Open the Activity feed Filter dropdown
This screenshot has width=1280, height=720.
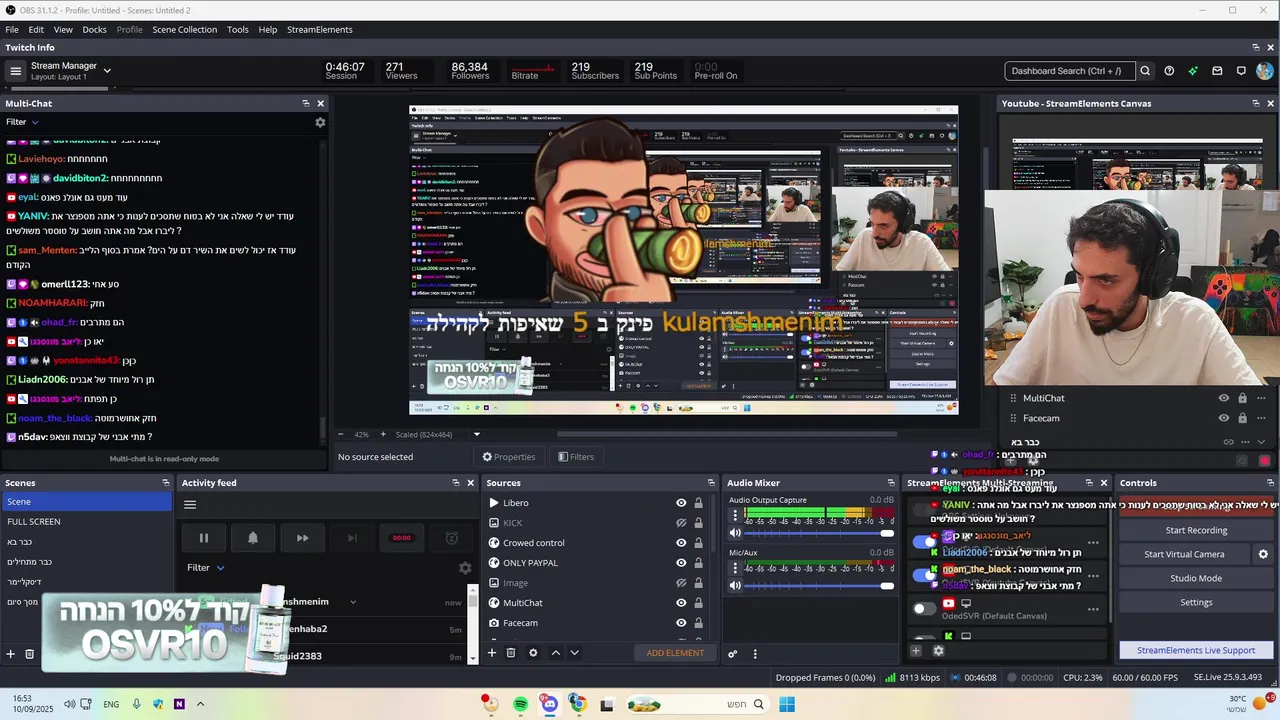pyautogui.click(x=206, y=568)
